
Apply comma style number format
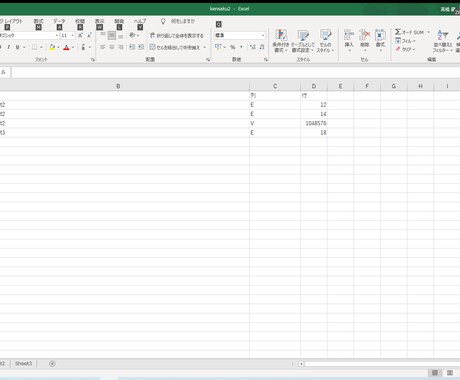[241, 47]
